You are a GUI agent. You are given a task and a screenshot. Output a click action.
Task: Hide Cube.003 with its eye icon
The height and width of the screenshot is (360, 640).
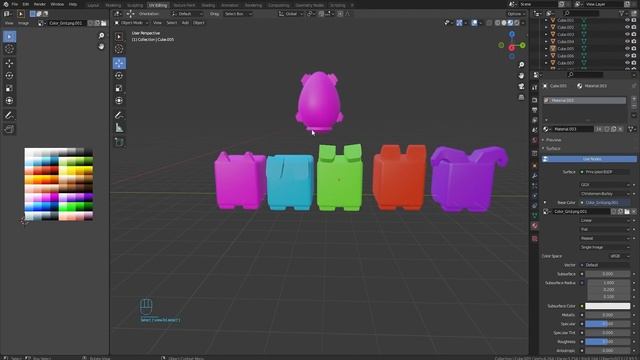coord(627,34)
